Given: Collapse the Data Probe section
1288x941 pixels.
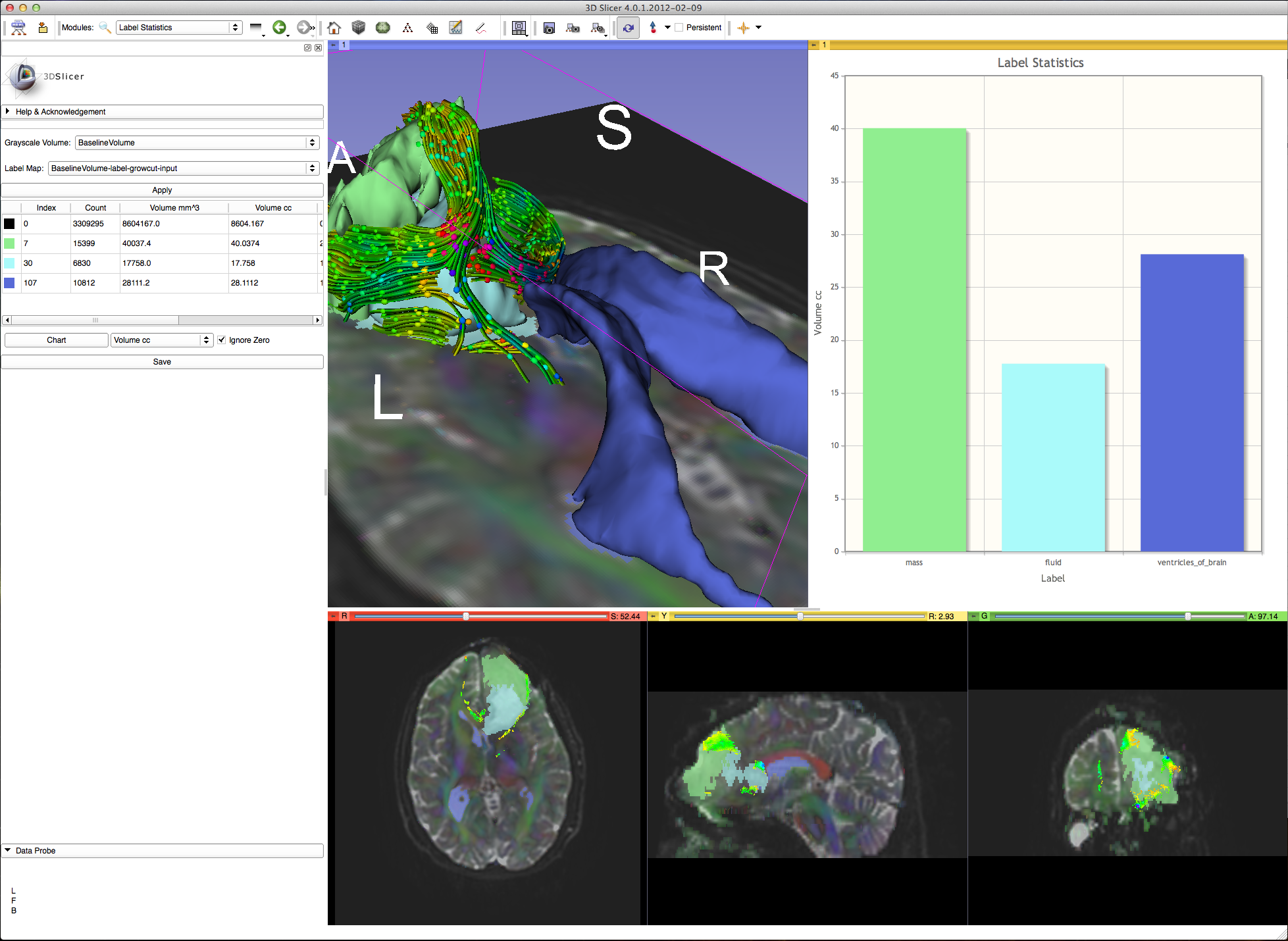Looking at the screenshot, I should [x=35, y=851].
